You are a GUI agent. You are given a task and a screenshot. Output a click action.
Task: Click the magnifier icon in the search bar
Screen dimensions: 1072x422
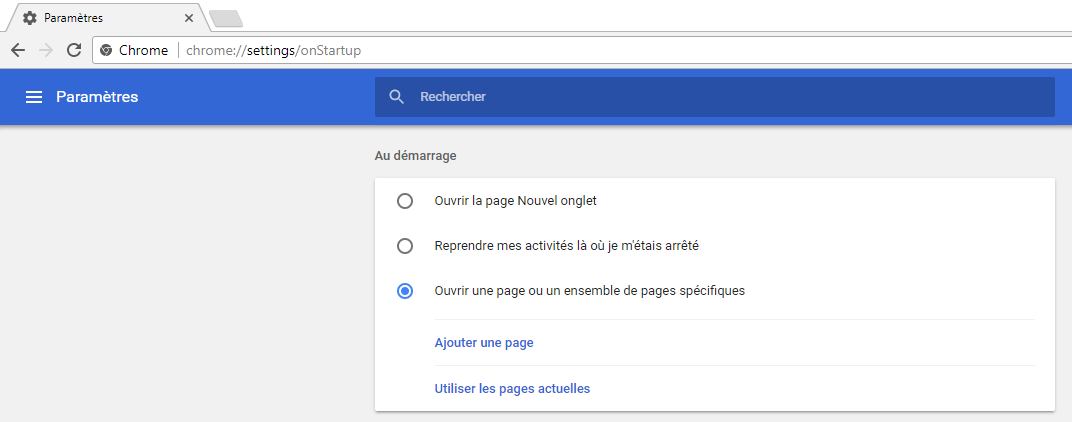tap(397, 97)
